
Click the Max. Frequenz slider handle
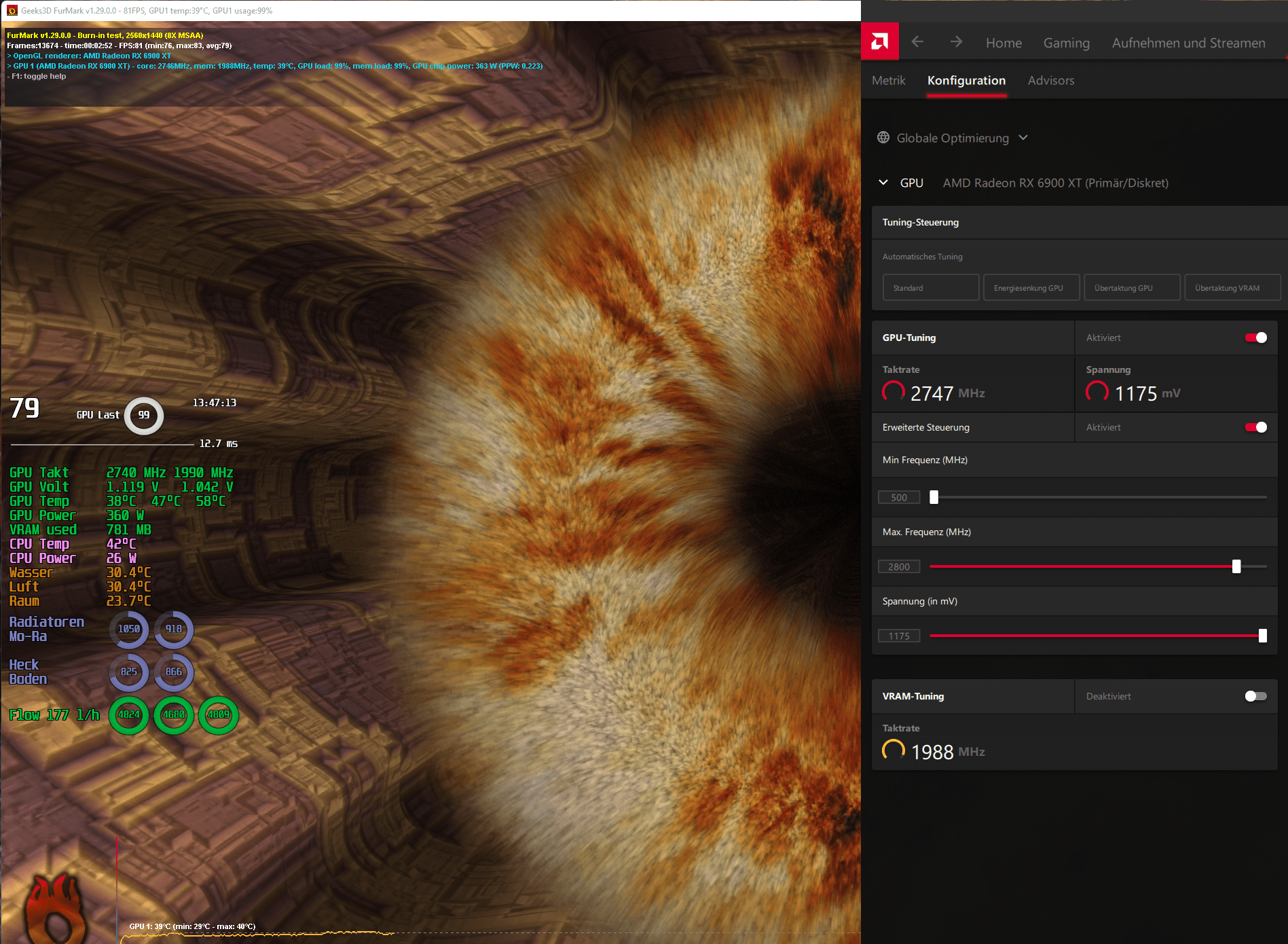pyautogui.click(x=1236, y=566)
